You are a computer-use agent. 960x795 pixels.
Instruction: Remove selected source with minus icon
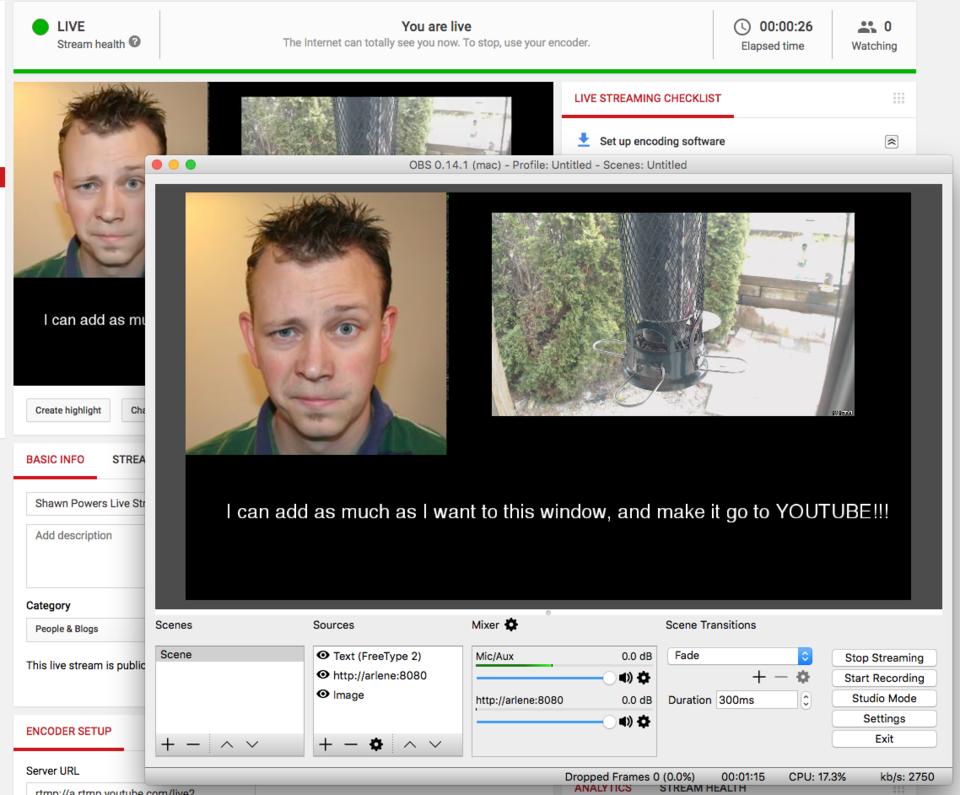coord(351,744)
